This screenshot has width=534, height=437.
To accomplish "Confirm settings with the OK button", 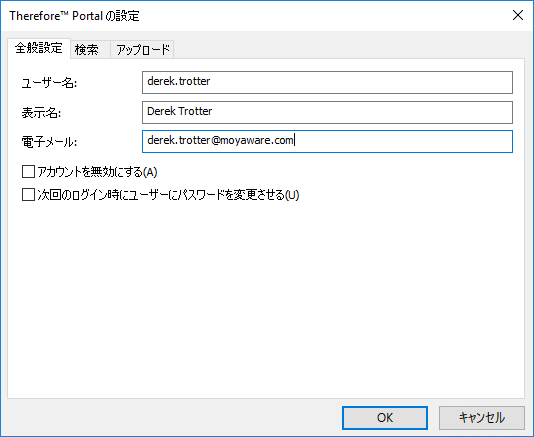I will pos(385,418).
